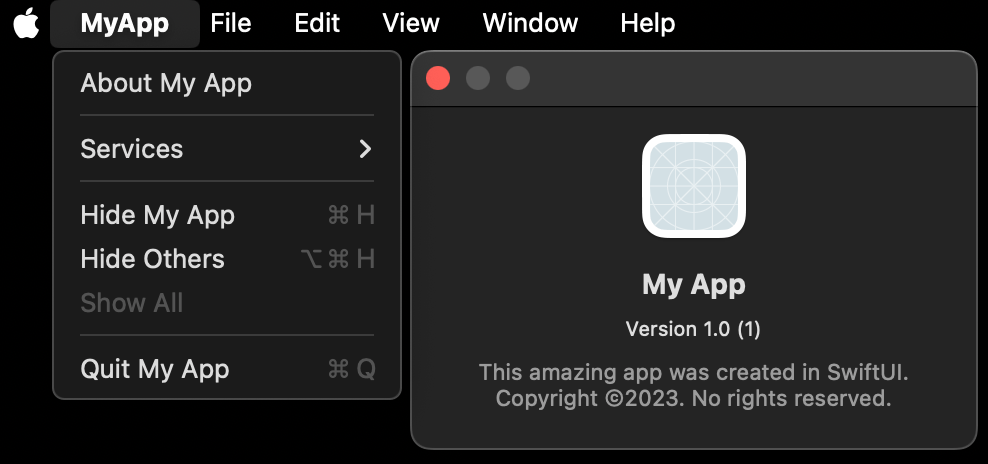Viewport: 988px width, 464px height.
Task: Open the Window menu
Action: tap(530, 23)
